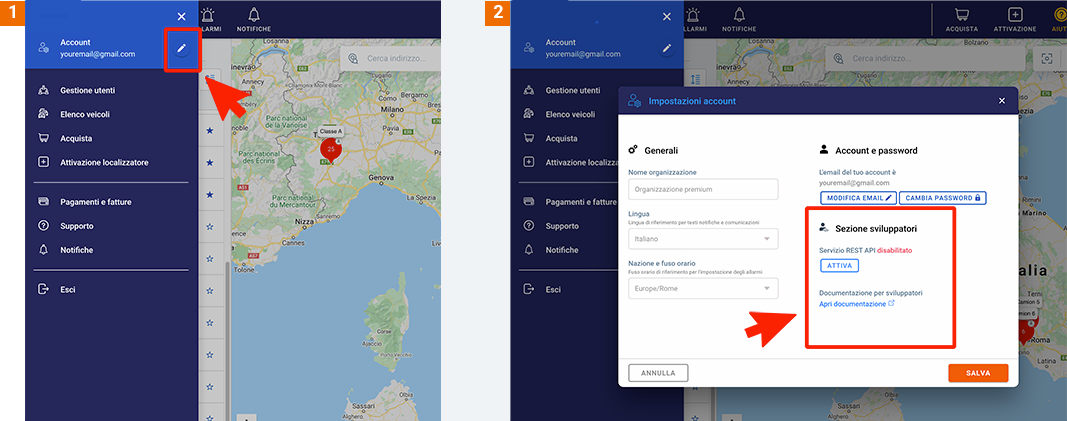Open Attivazione localizzatore in step 1 sidebar

click(x=104, y=162)
